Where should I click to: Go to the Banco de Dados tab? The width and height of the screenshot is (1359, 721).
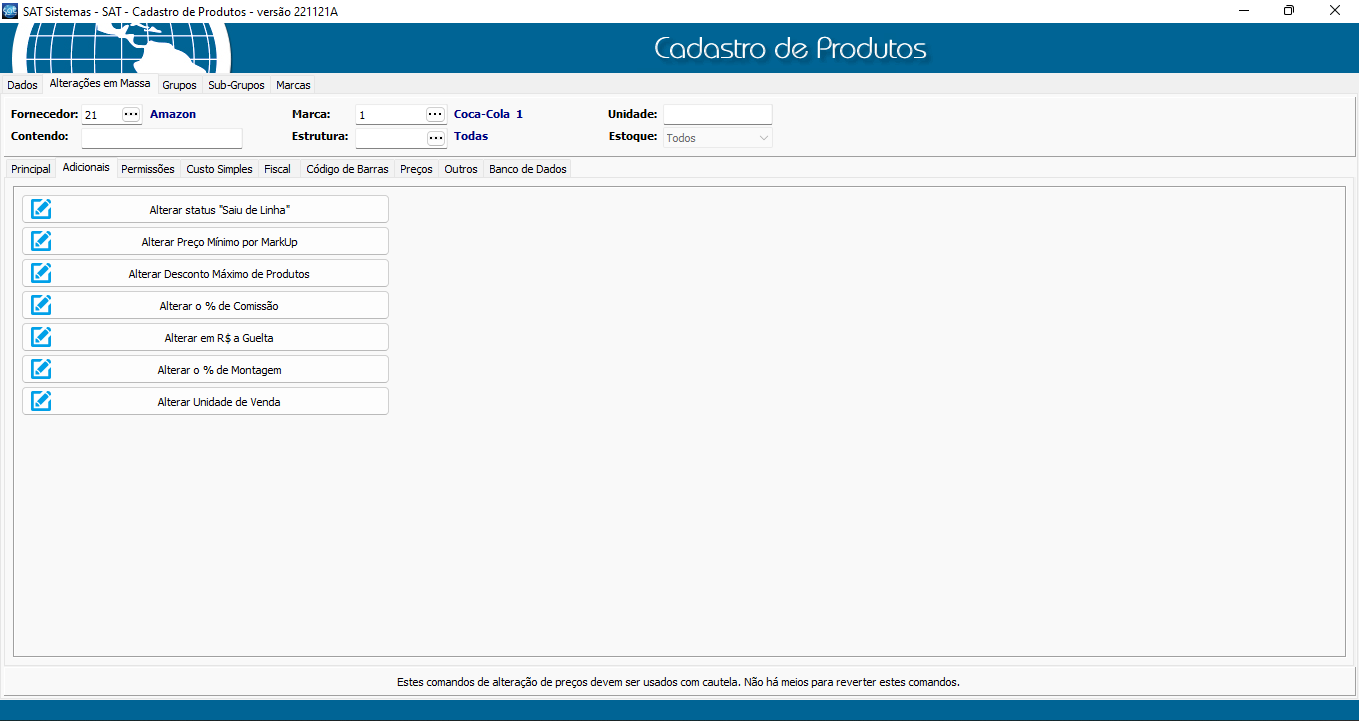pyautogui.click(x=527, y=169)
